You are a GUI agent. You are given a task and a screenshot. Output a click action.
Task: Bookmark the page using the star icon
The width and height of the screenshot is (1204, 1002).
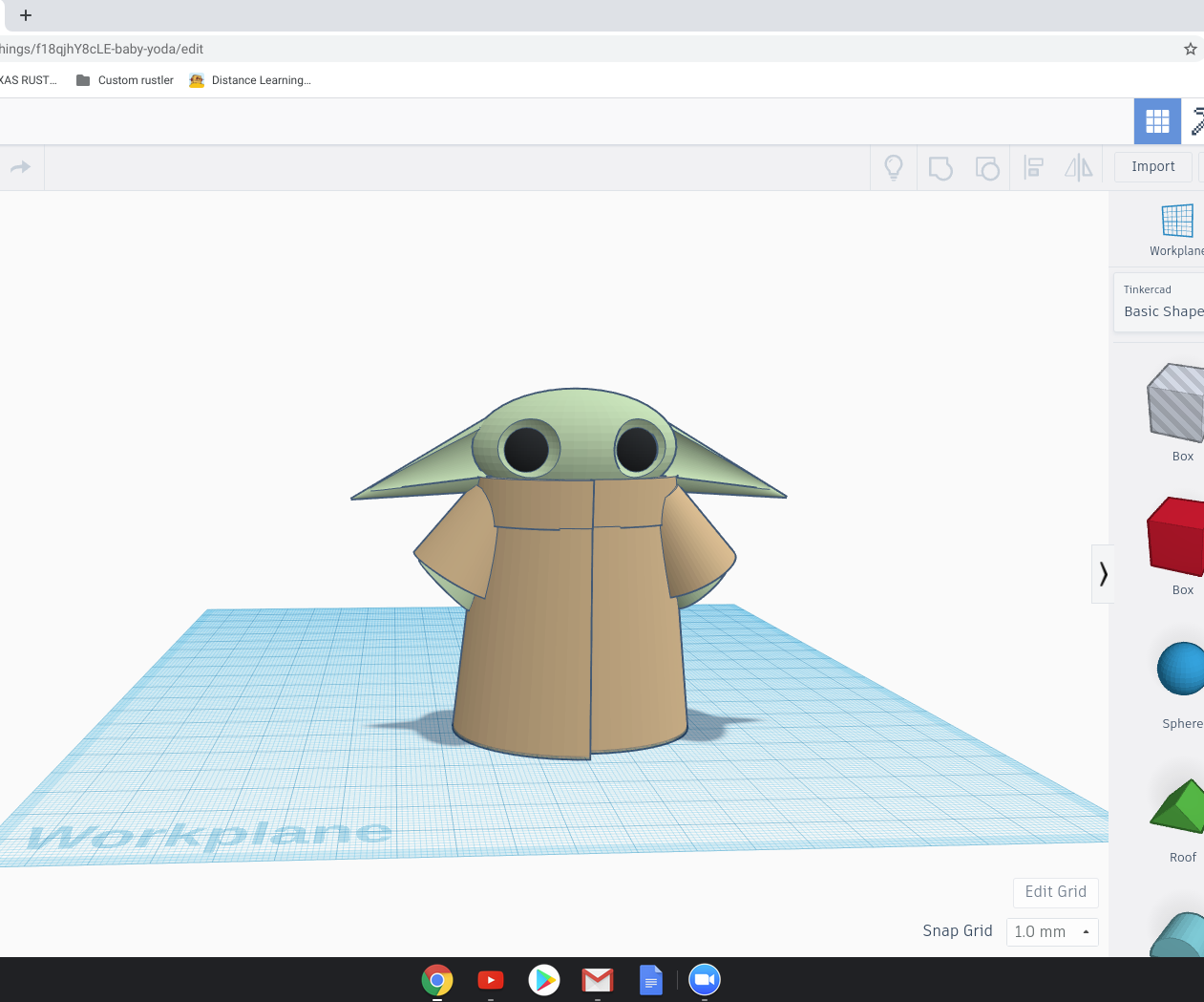point(1190,48)
